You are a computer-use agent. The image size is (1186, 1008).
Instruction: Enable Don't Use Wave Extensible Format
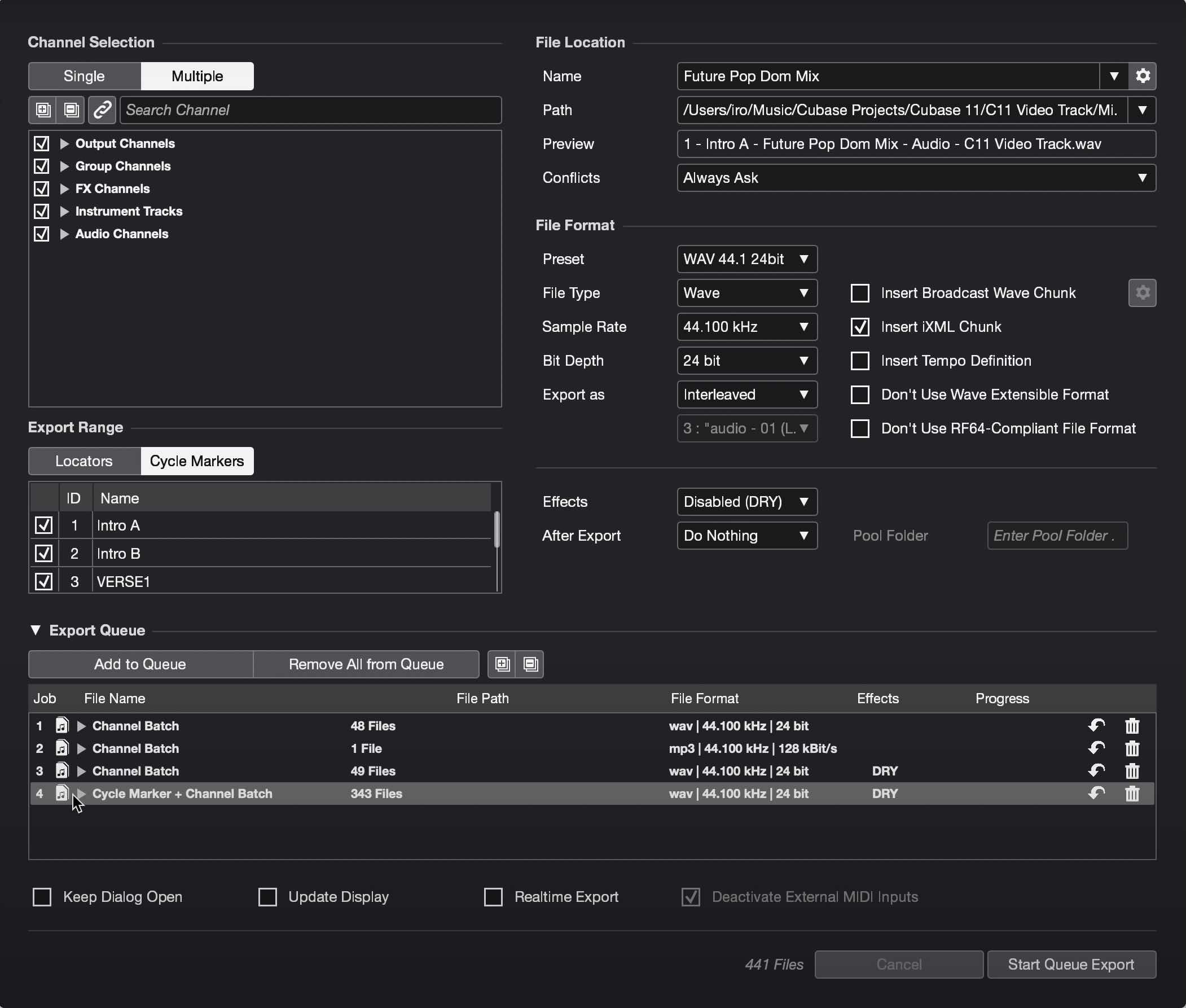tap(860, 395)
